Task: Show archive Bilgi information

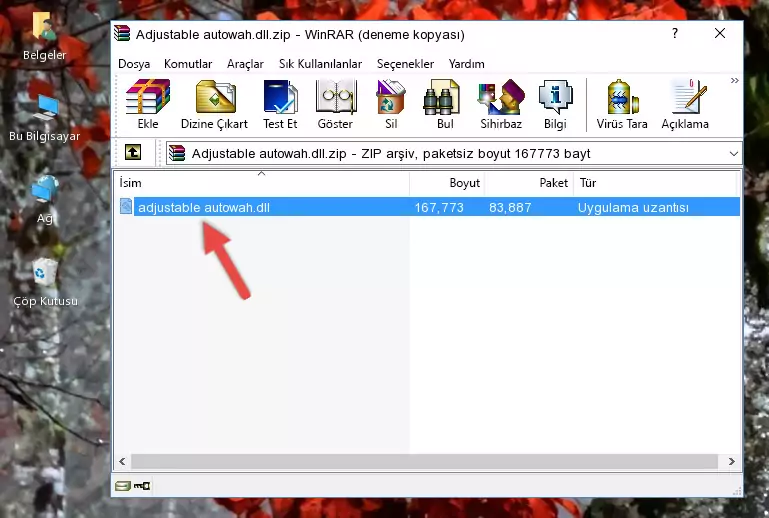Action: (555, 104)
